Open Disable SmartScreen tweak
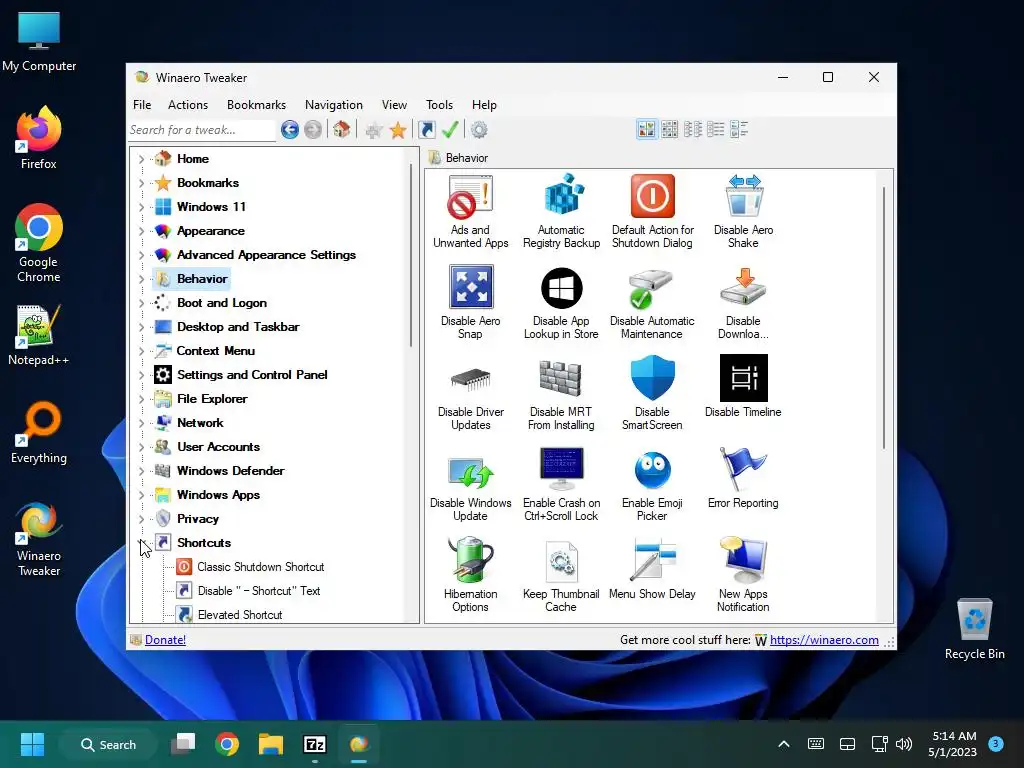Viewport: 1024px width, 768px height. 652,393
